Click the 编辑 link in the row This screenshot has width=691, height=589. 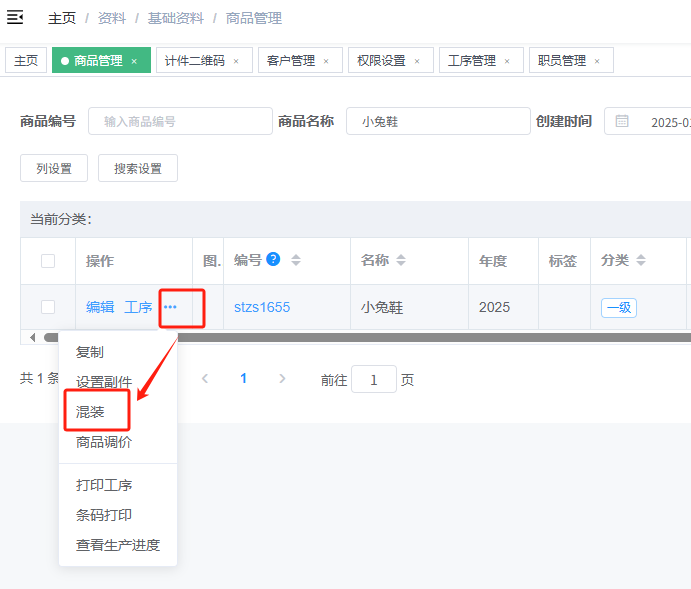pyautogui.click(x=100, y=307)
